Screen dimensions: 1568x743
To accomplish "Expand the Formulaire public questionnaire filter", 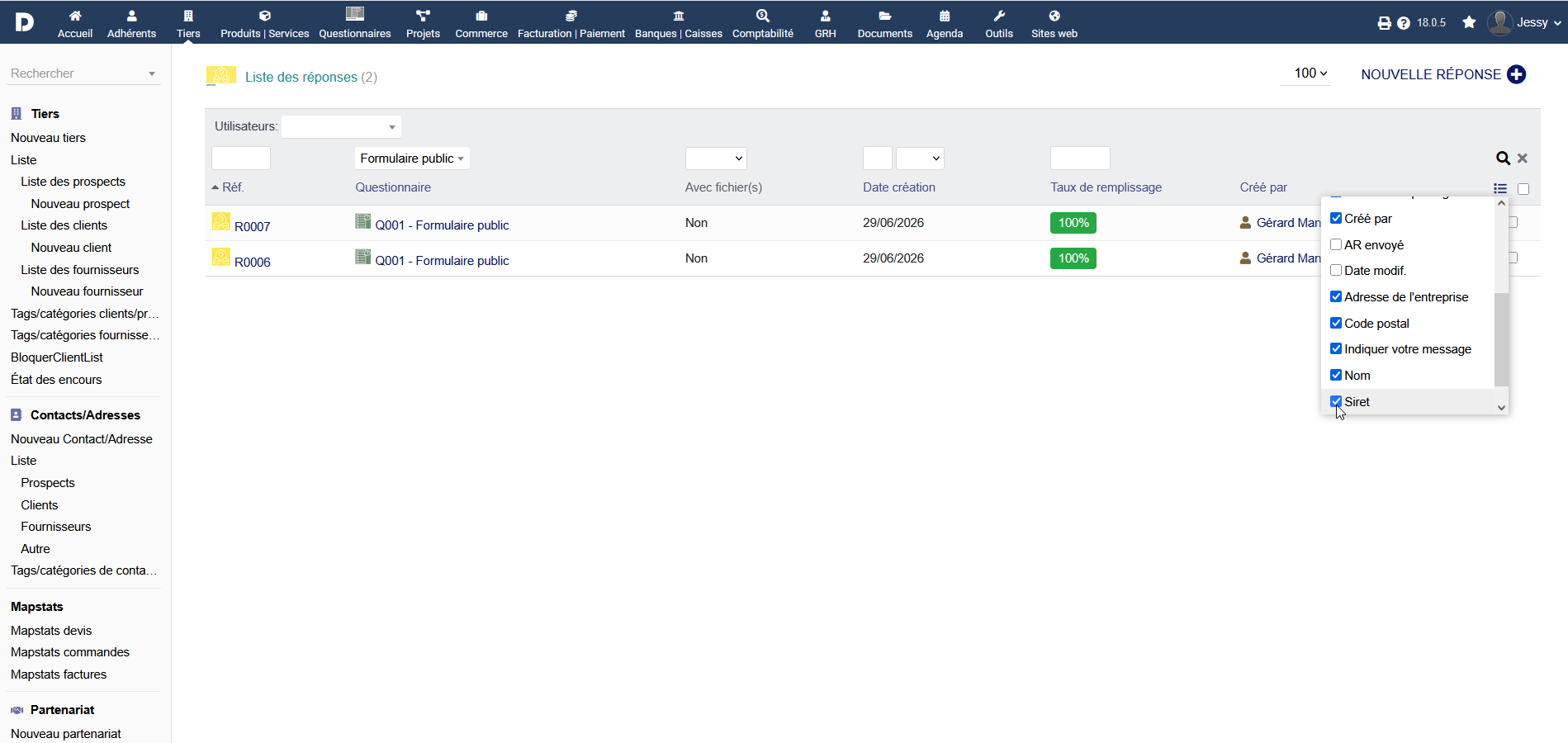I will tap(412, 158).
